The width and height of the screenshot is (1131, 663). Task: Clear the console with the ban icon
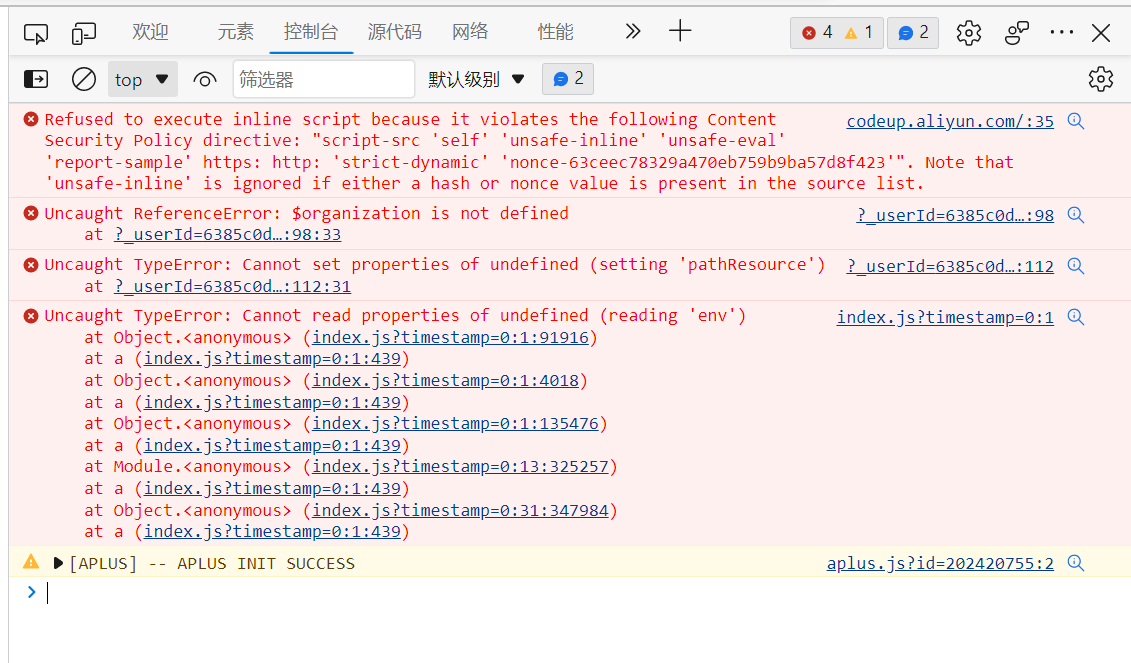coord(84,79)
